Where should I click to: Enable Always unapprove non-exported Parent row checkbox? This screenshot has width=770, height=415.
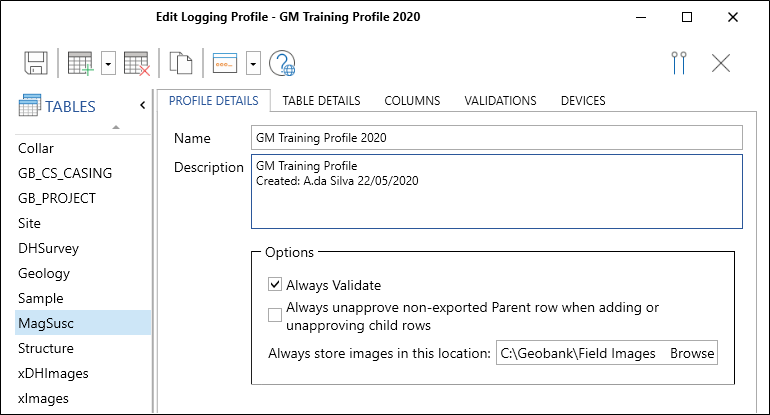pyautogui.click(x=275, y=315)
